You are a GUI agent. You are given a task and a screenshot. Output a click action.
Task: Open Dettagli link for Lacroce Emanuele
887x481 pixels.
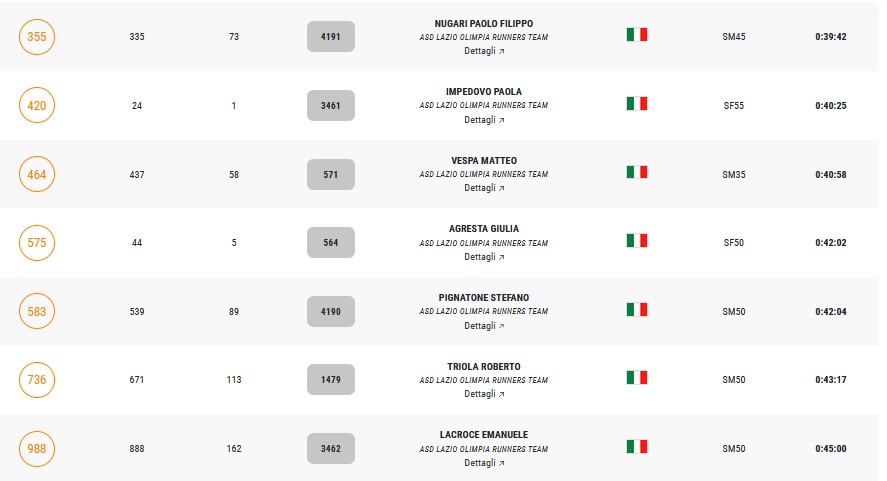tap(484, 463)
